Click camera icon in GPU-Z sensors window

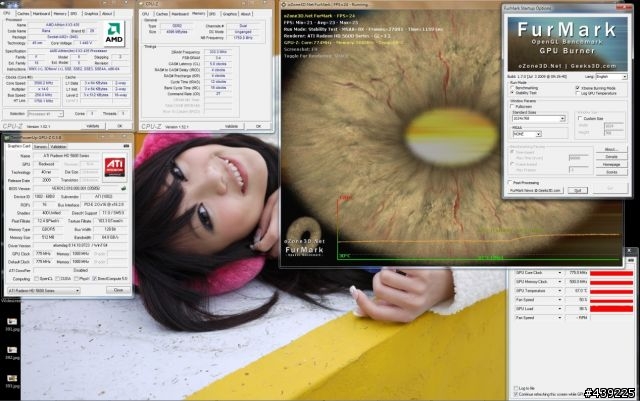[631, 260]
